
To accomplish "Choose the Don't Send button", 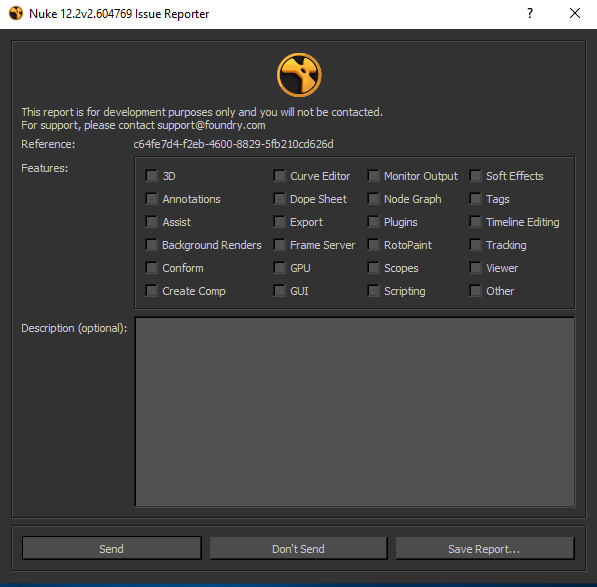I will (x=298, y=549).
